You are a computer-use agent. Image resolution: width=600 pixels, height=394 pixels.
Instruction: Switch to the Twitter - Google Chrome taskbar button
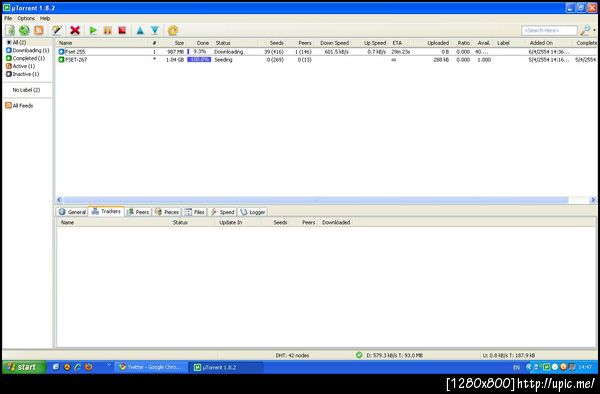[x=152, y=367]
